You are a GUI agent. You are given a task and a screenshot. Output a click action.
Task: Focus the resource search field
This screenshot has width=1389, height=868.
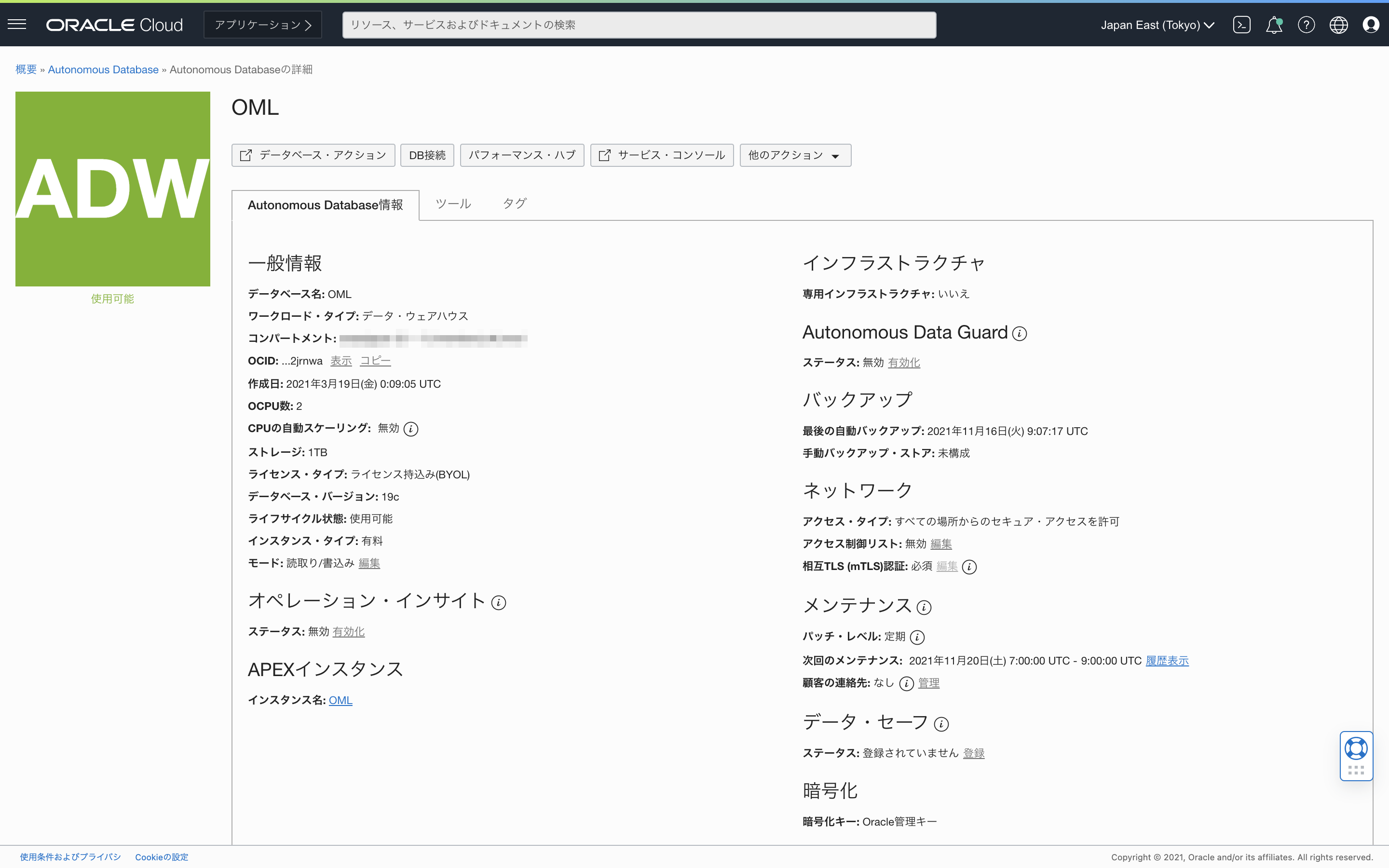(x=639, y=25)
